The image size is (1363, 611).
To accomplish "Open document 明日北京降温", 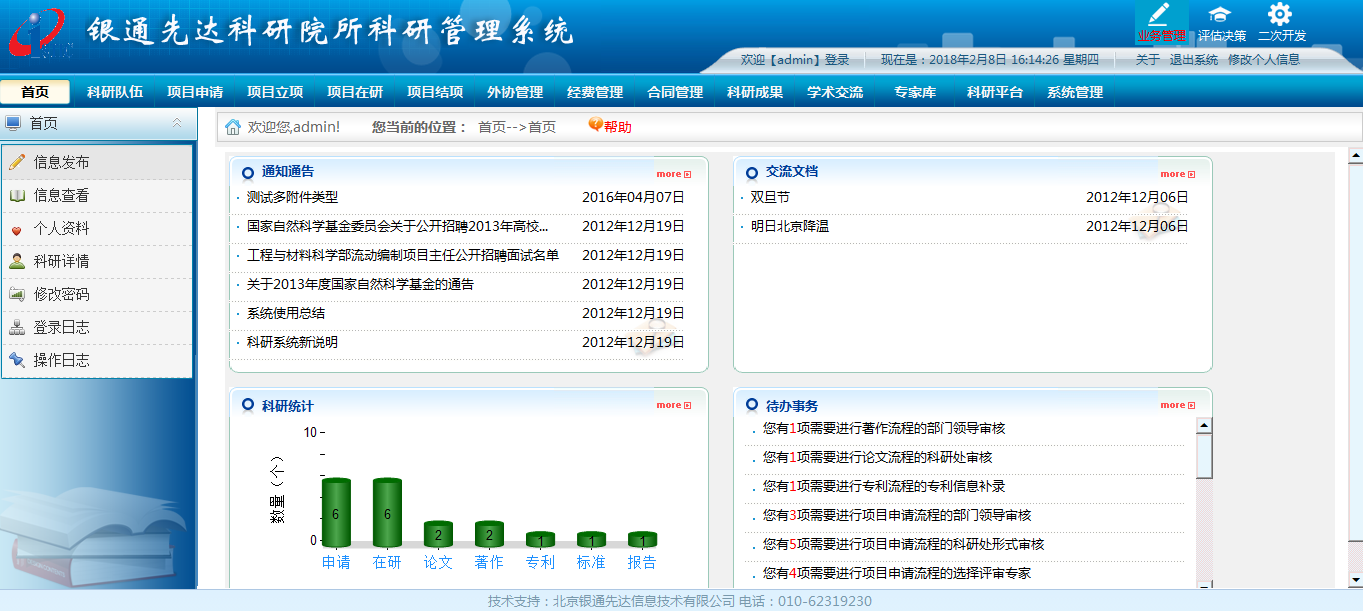I will pyautogui.click(x=790, y=226).
